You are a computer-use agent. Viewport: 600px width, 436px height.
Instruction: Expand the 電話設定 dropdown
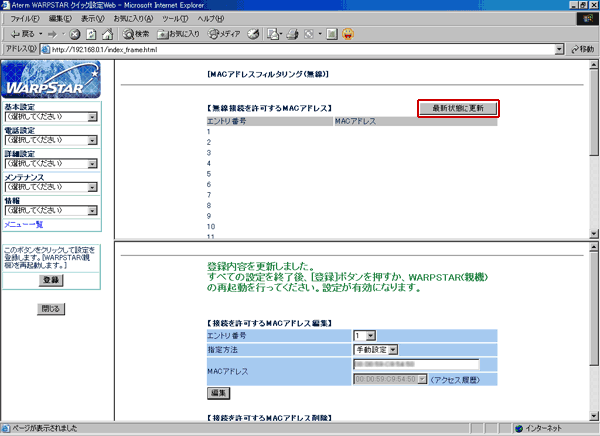(51, 140)
